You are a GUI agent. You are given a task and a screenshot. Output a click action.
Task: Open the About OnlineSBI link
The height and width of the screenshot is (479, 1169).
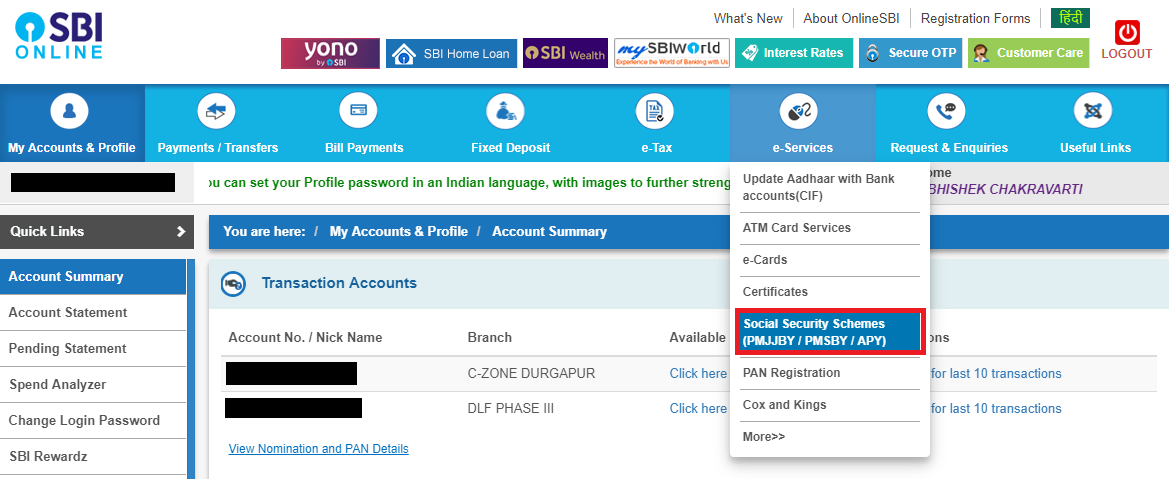pos(851,19)
